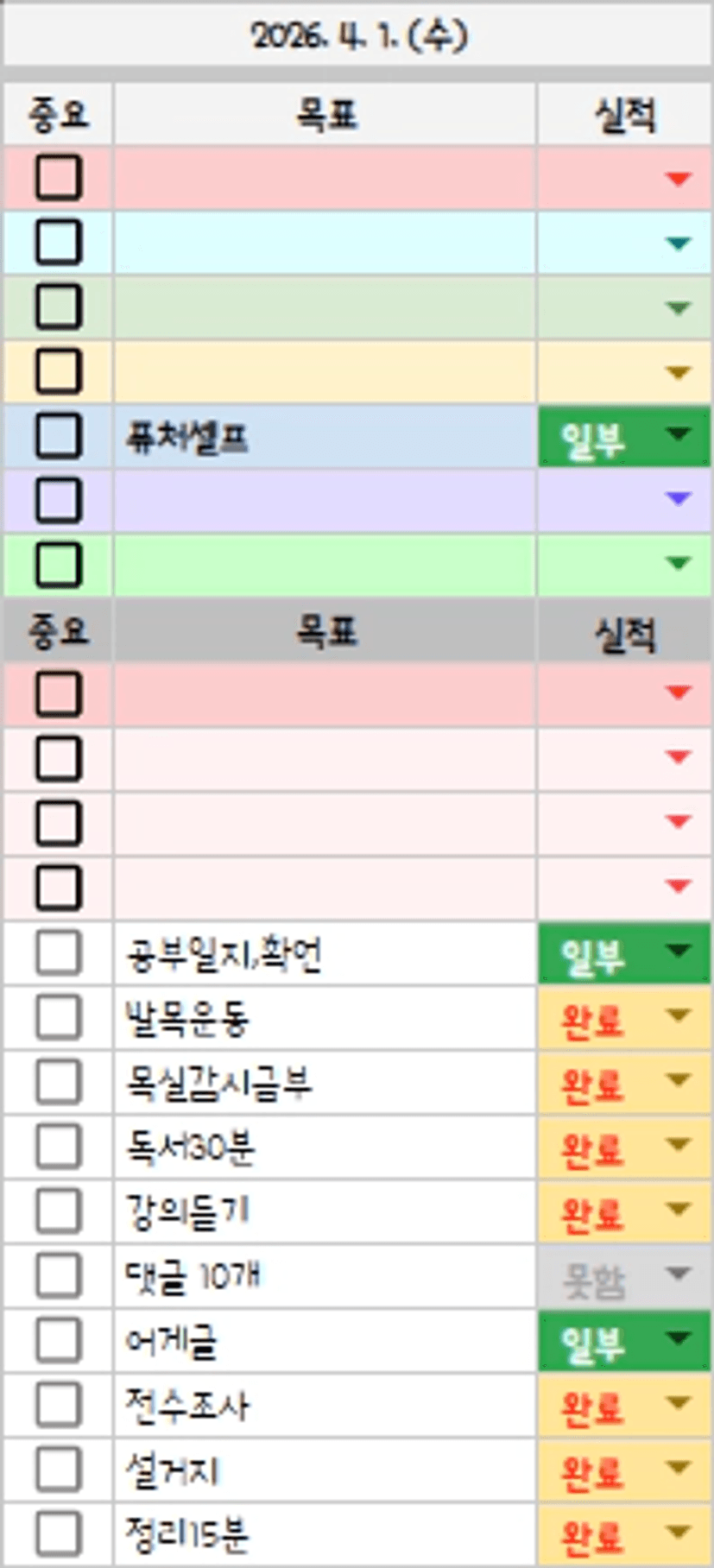
Task: Click the lower 실적 column header
Action: coord(624,633)
